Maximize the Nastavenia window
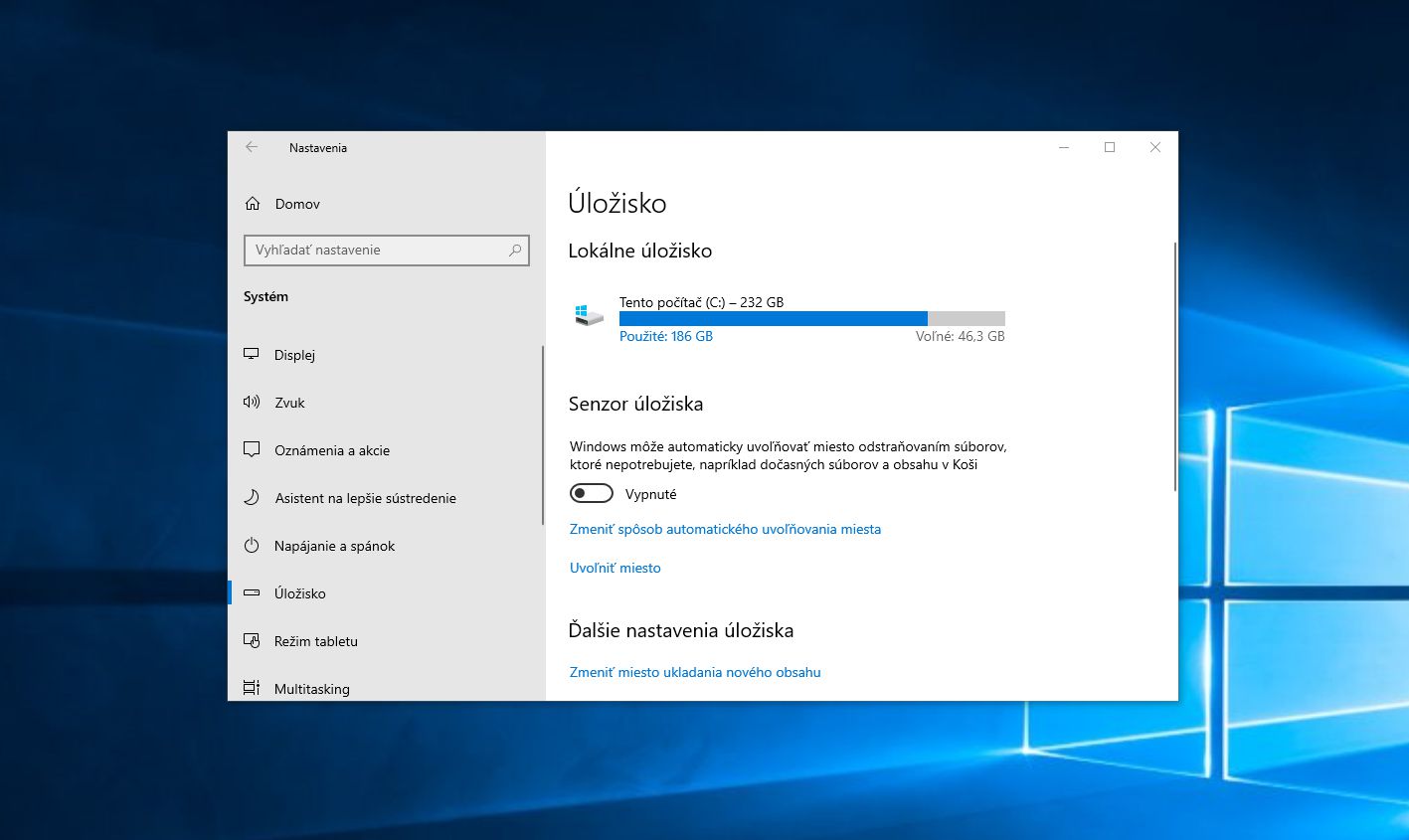The height and width of the screenshot is (840, 1409). point(1110,147)
